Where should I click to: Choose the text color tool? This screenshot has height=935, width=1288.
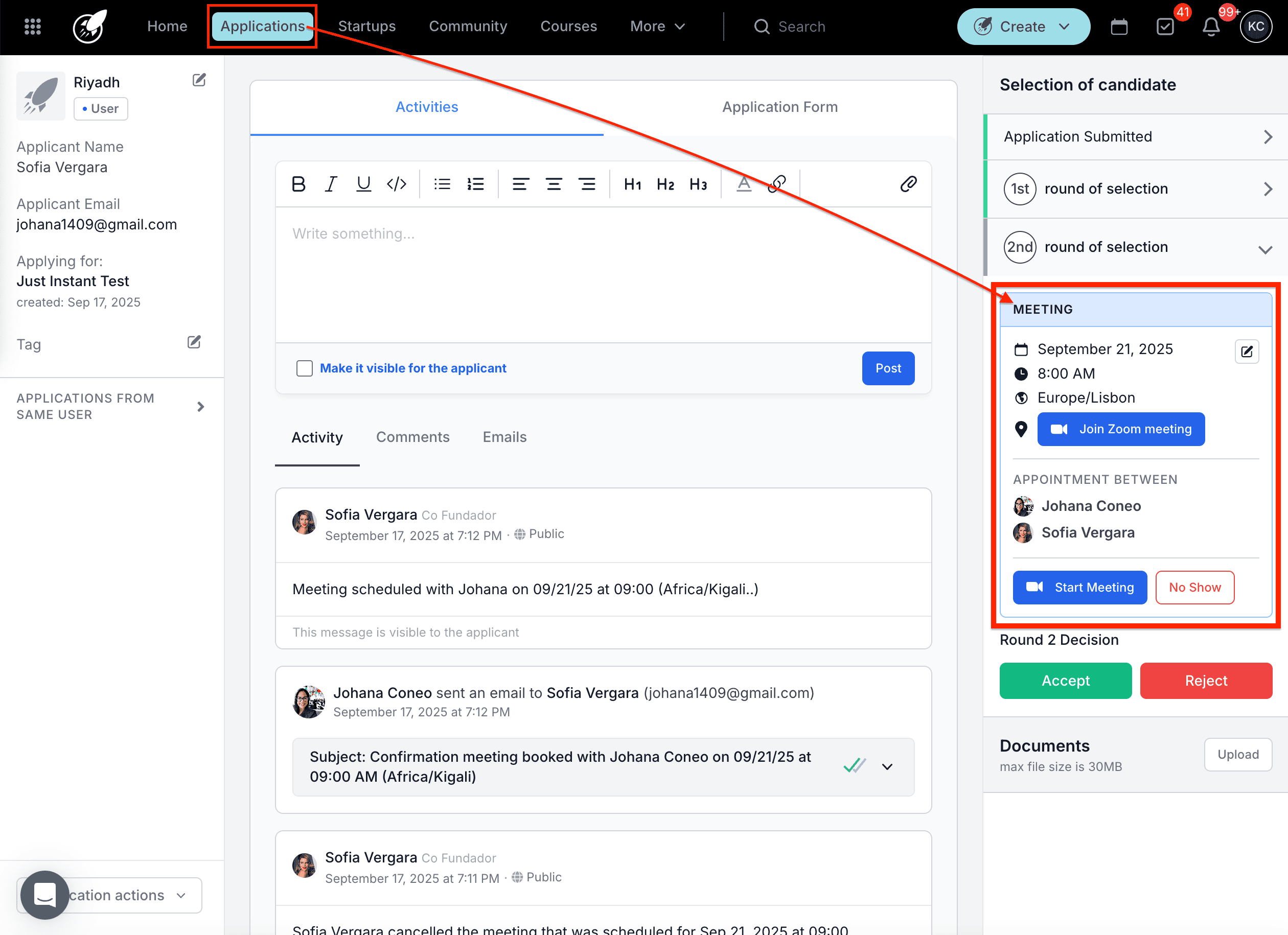pos(743,184)
